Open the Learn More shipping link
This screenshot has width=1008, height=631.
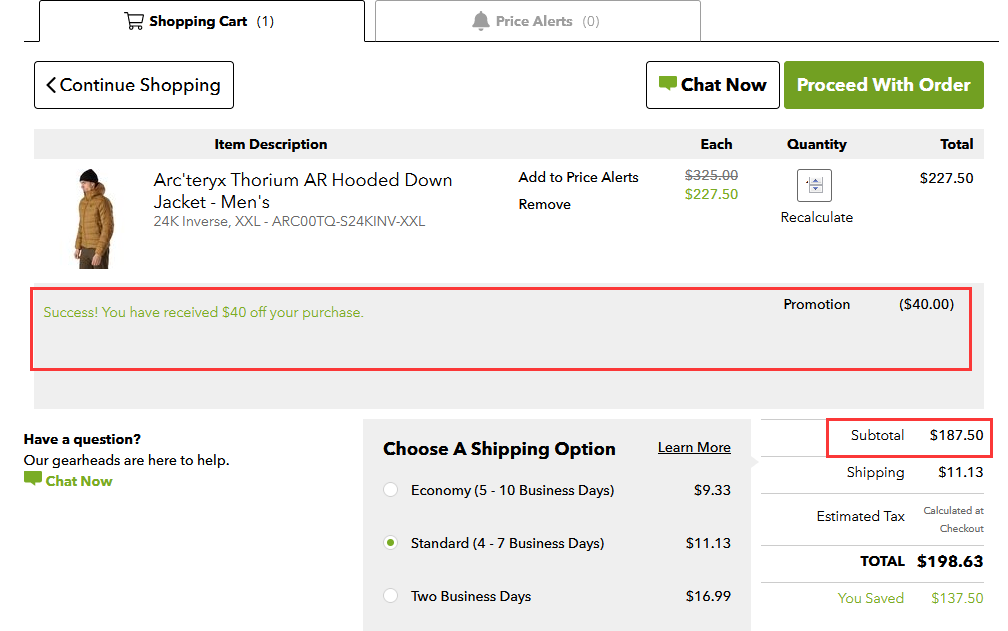point(693,447)
